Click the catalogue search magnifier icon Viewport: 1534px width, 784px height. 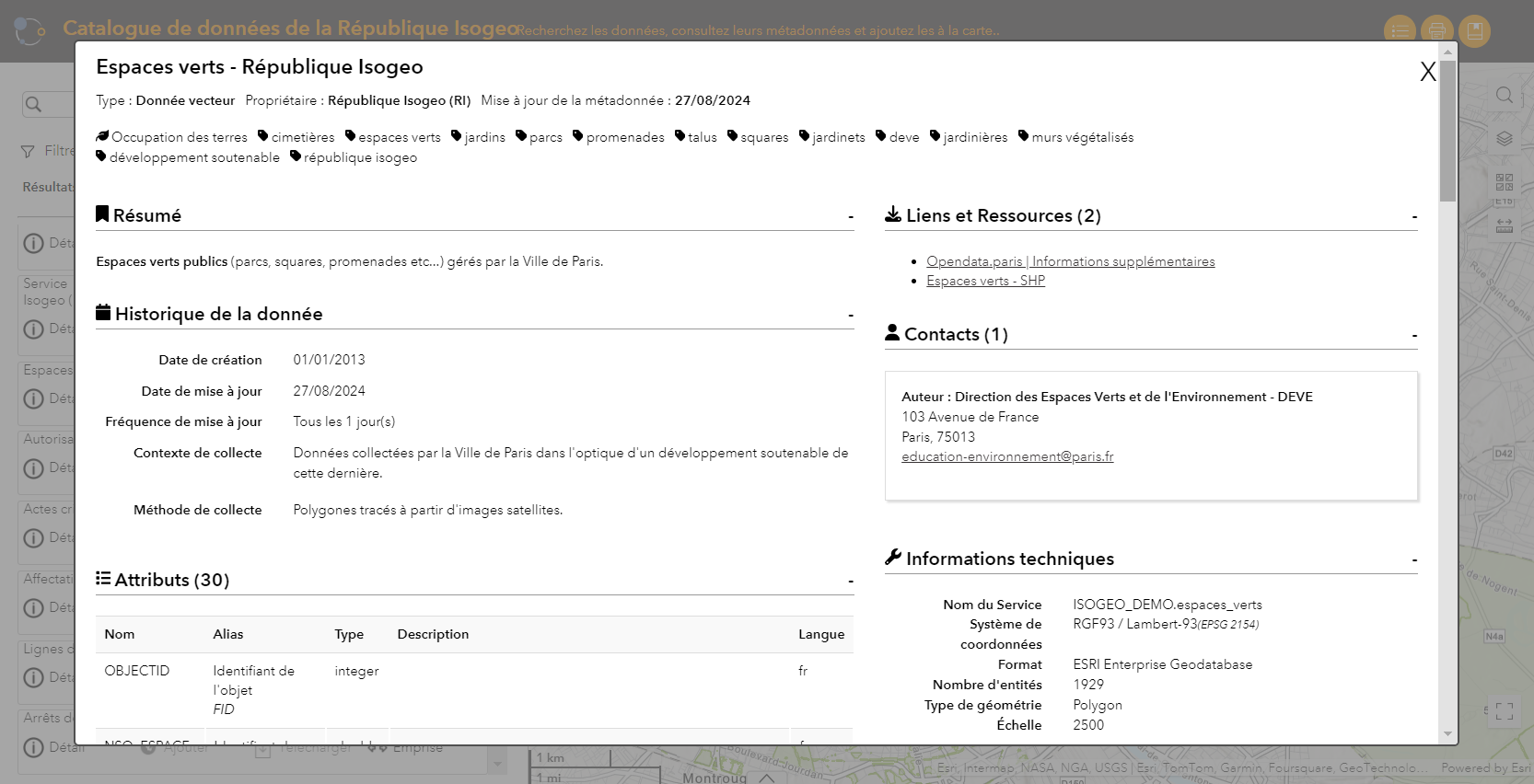[x=33, y=104]
